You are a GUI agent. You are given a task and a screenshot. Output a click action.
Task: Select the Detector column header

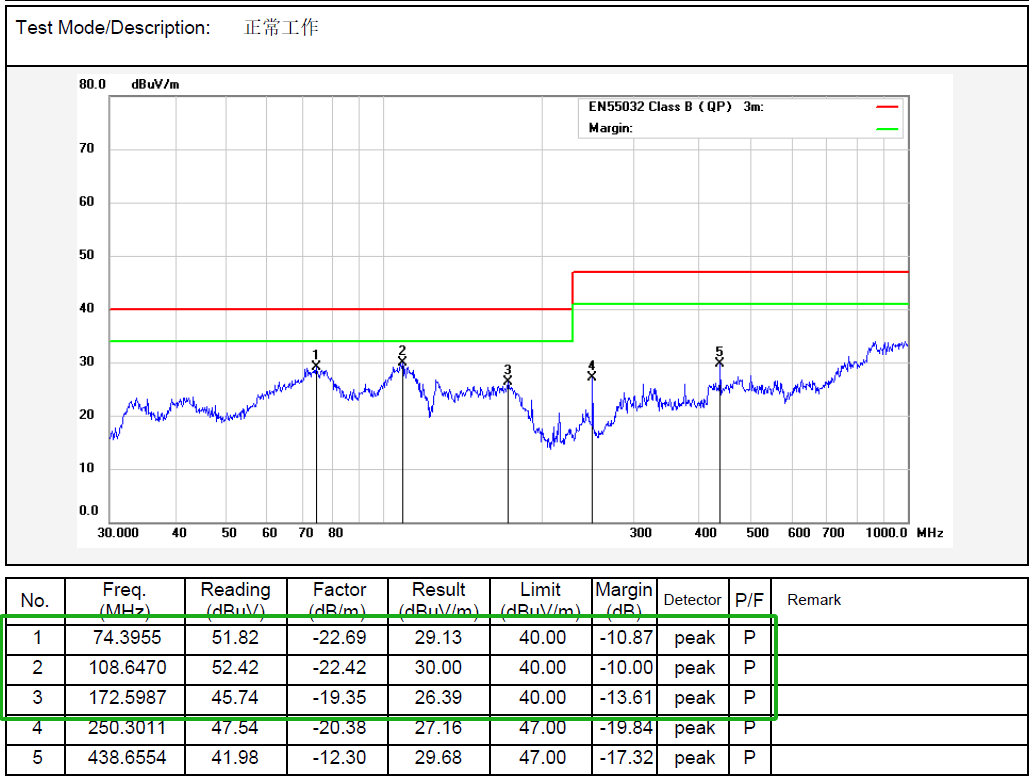point(692,600)
